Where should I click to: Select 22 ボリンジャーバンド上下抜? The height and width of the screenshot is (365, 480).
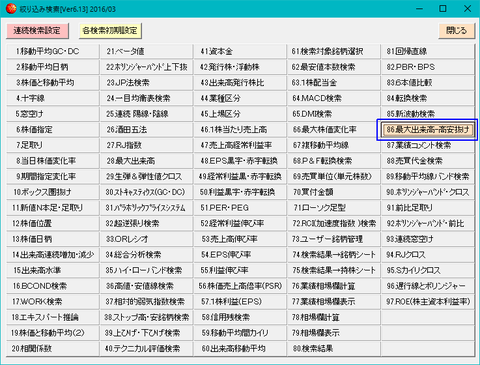pyautogui.click(x=146, y=67)
